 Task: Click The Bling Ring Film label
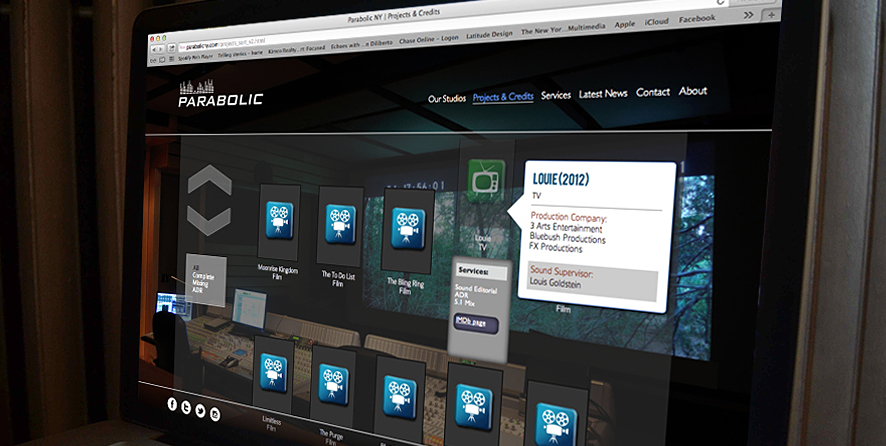[x=405, y=286]
